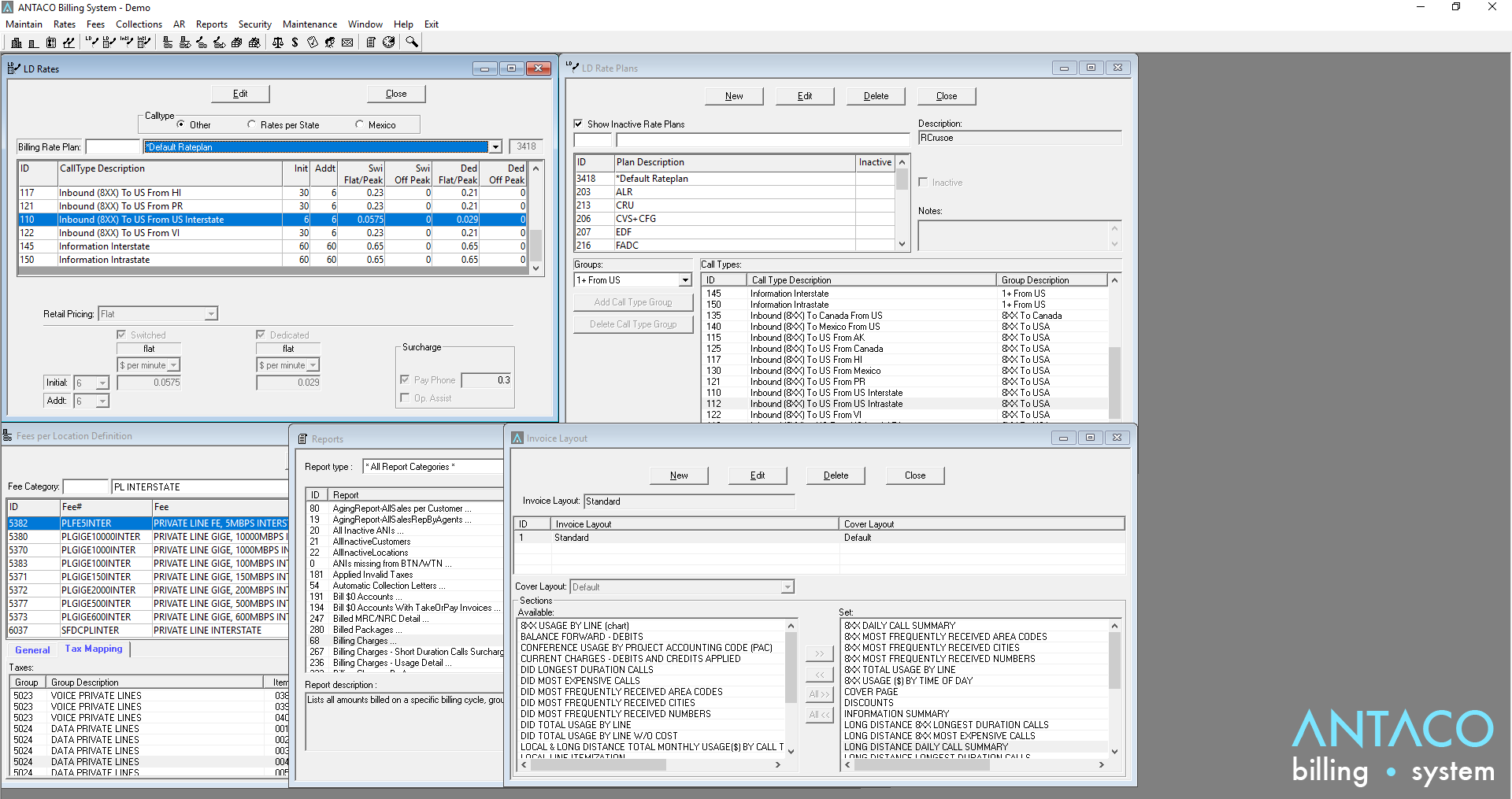
Task: Open the Collections menu
Action: click(x=139, y=24)
